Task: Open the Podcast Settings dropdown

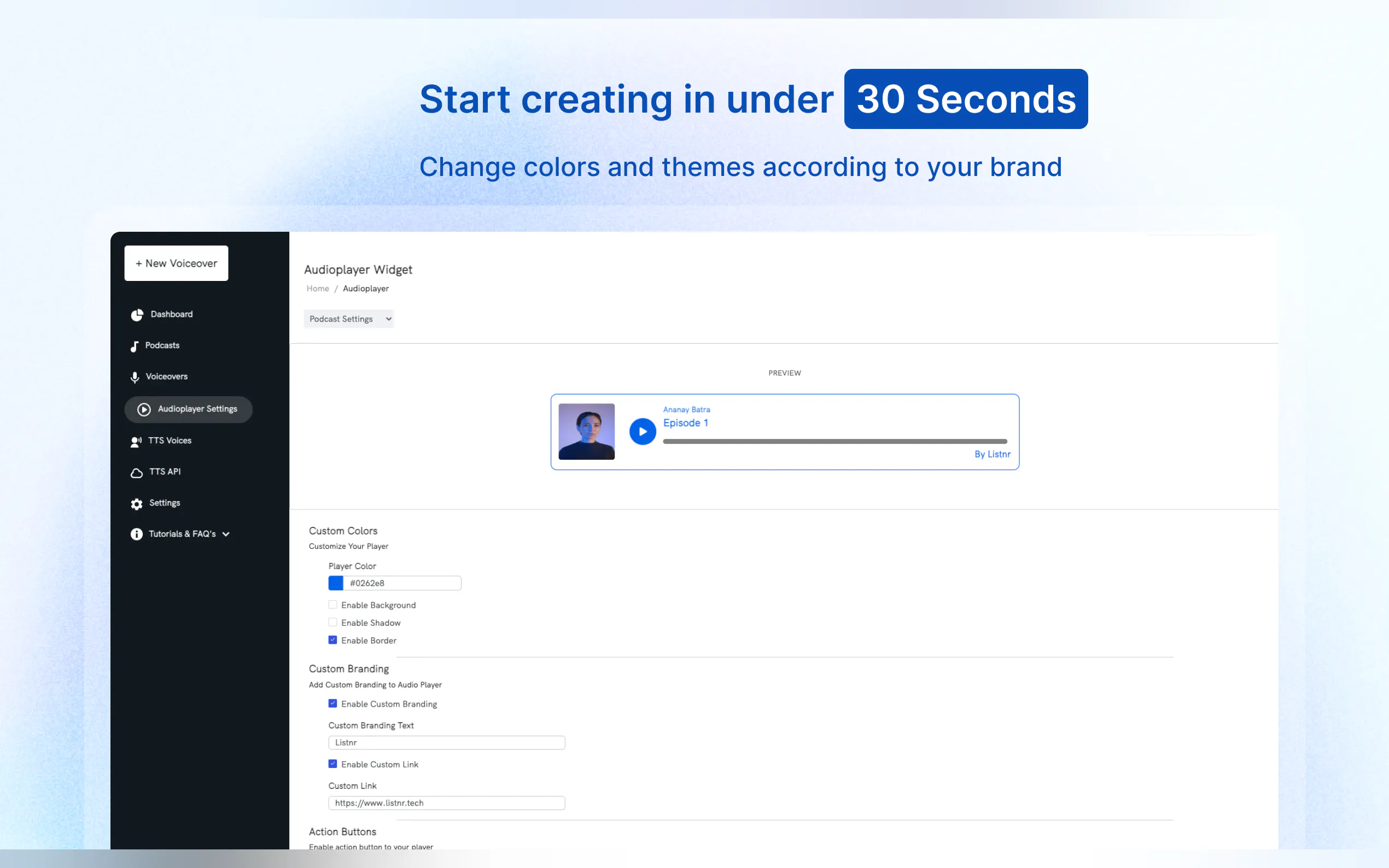Action: [x=348, y=319]
